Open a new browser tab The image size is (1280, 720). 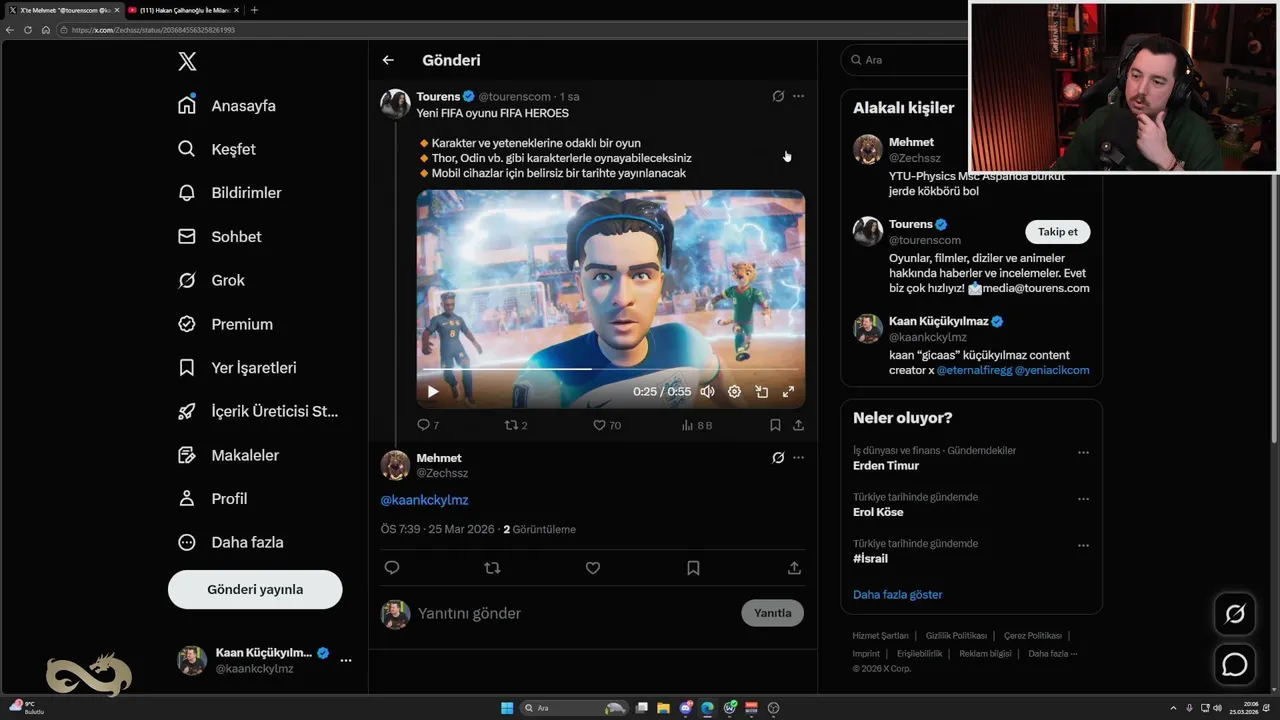click(x=254, y=10)
